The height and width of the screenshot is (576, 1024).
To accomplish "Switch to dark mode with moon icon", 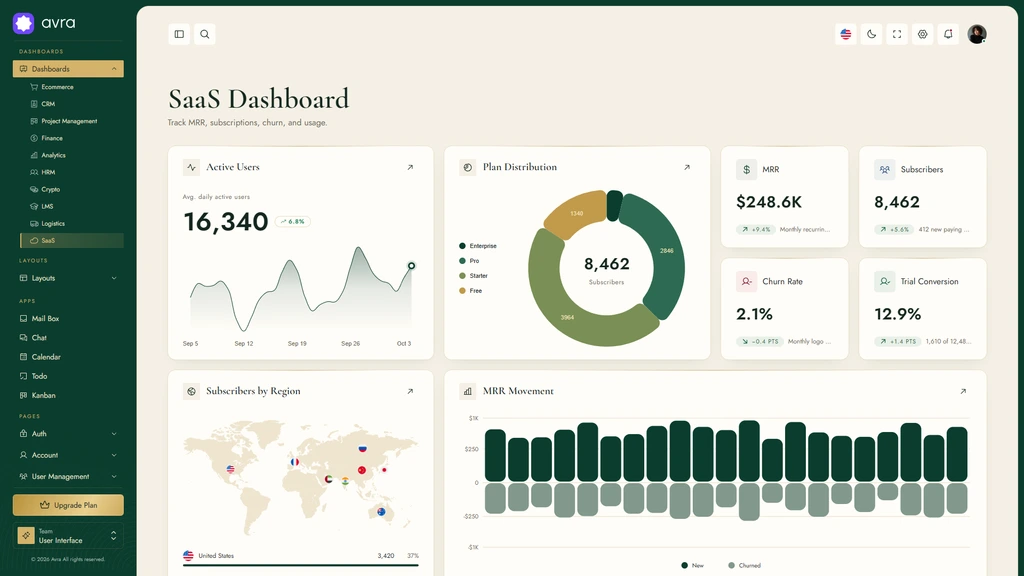I will (871, 34).
